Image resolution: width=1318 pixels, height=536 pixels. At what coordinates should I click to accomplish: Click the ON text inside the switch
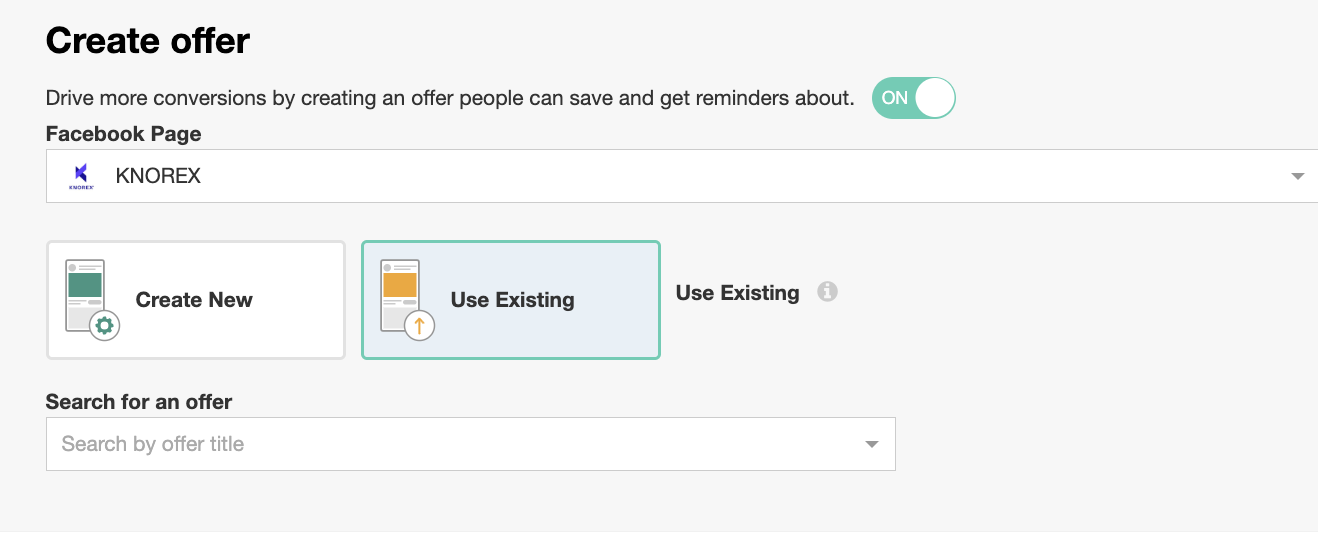tap(894, 98)
